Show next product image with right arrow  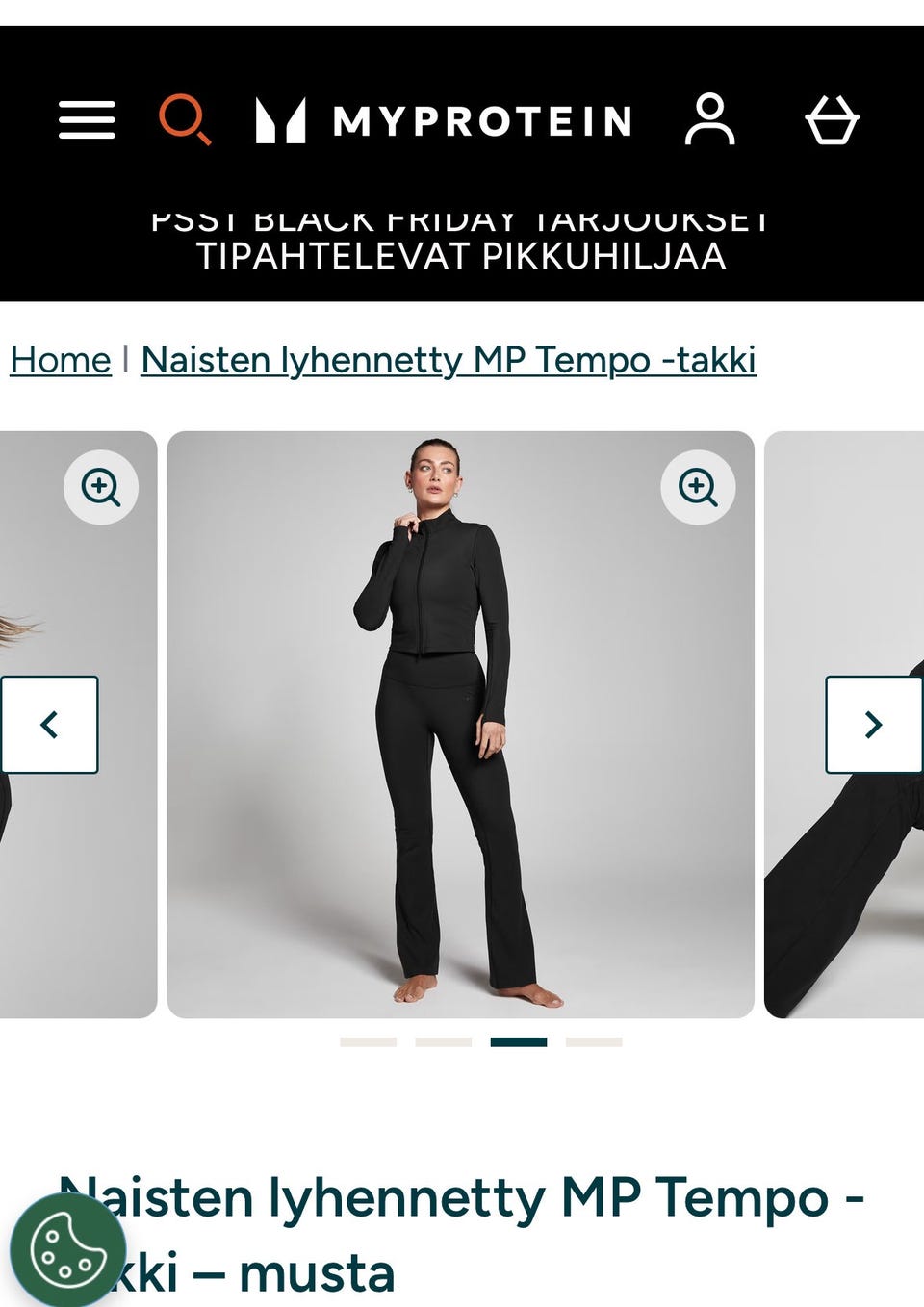coord(874,725)
